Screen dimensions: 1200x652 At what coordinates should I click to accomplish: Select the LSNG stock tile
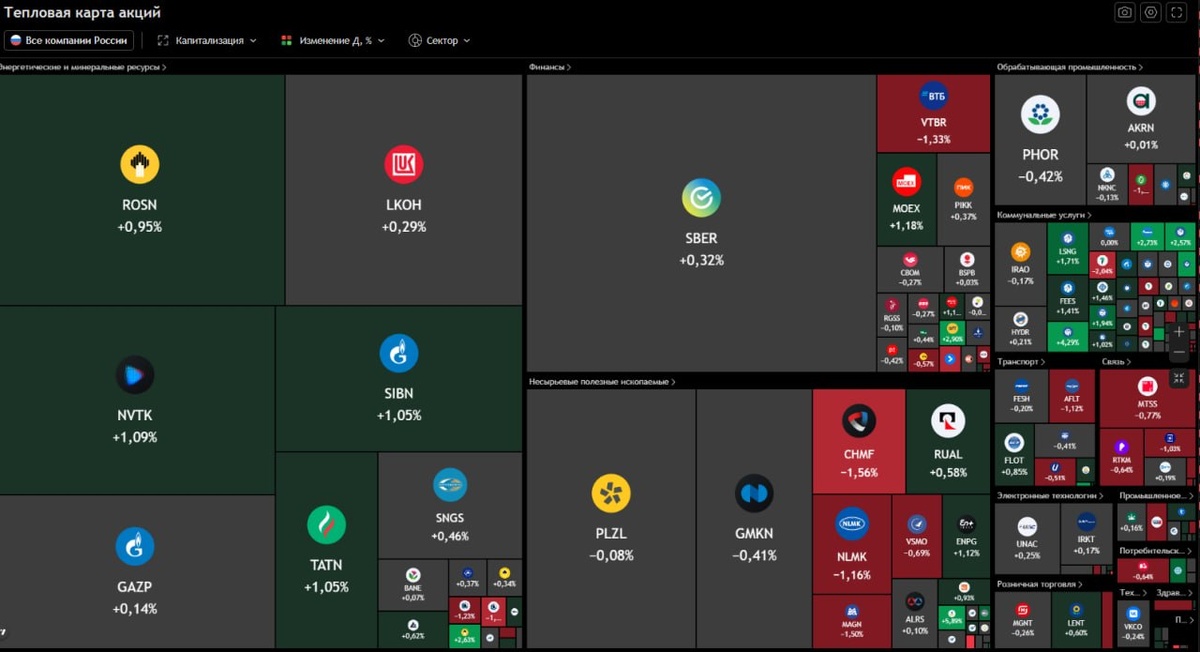1068,248
